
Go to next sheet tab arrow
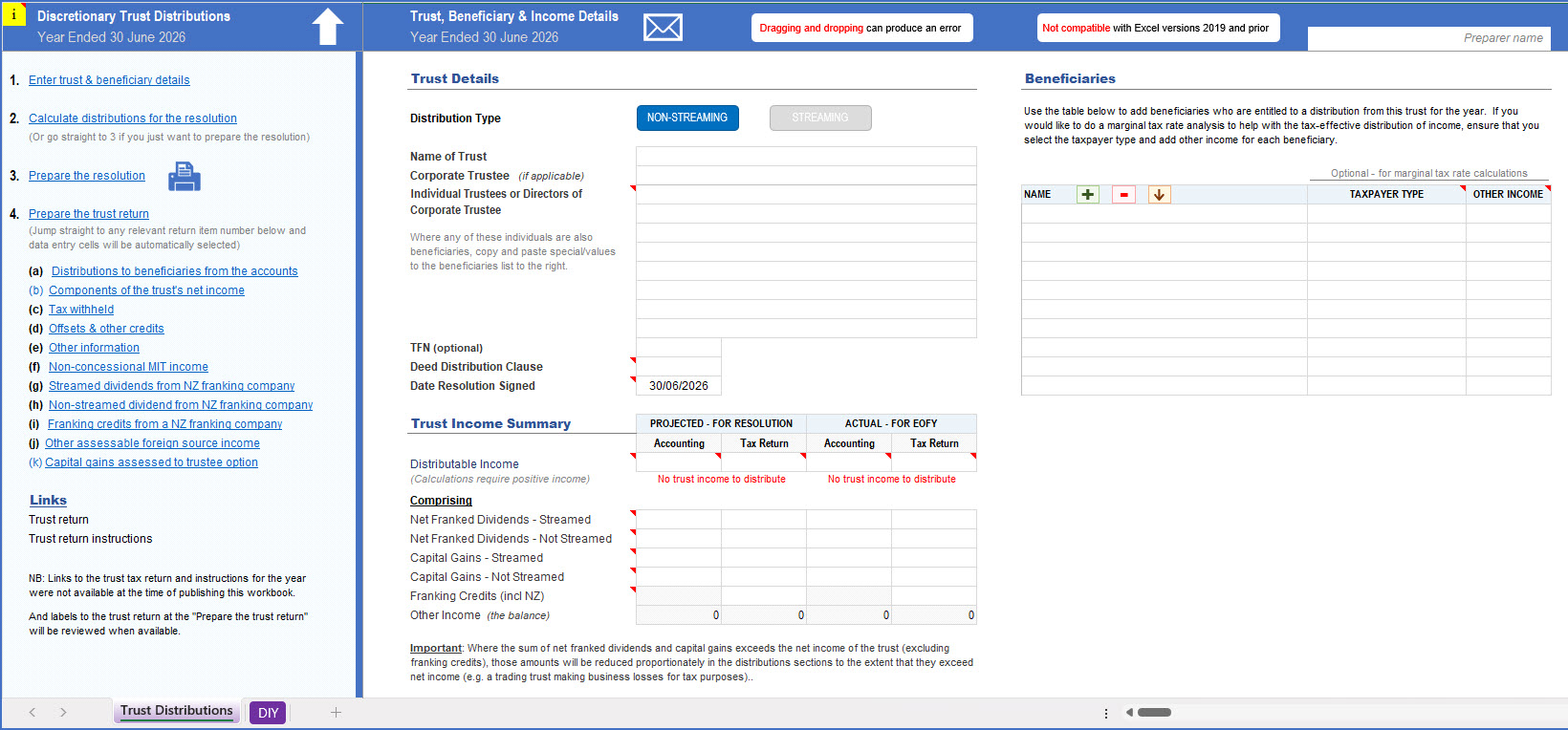coord(63,712)
